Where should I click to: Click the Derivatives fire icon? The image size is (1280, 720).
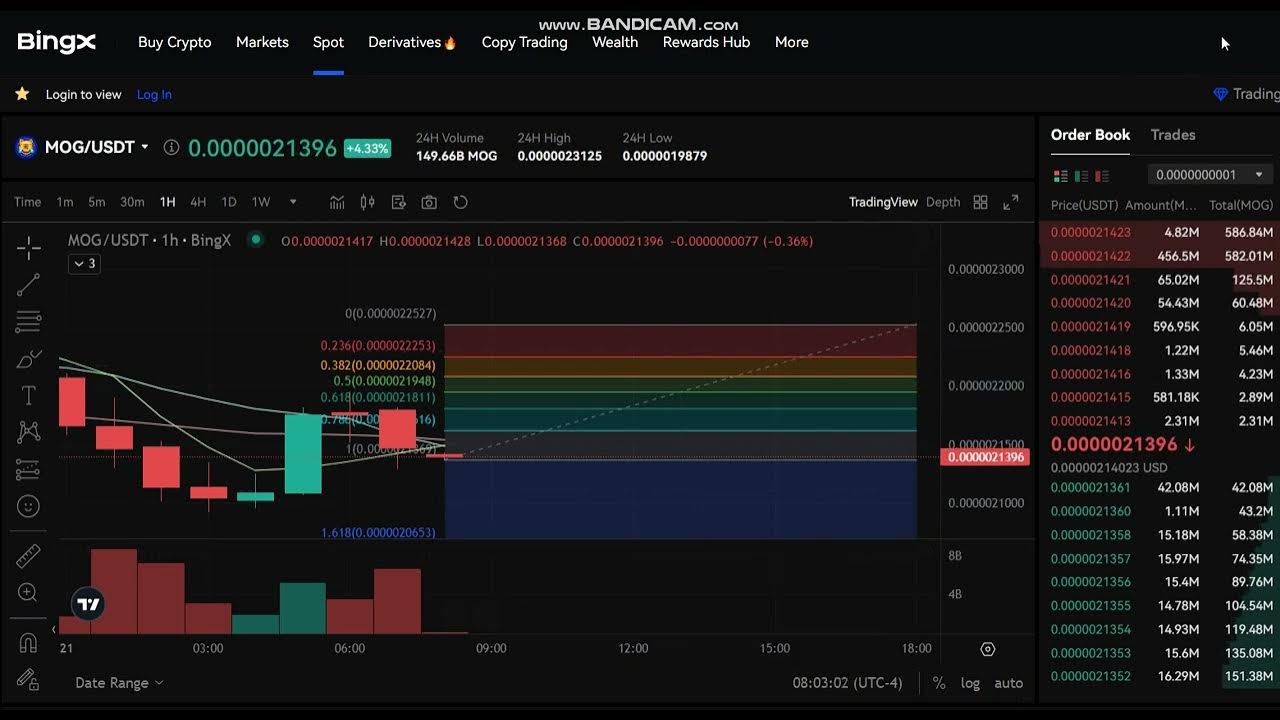(450, 42)
